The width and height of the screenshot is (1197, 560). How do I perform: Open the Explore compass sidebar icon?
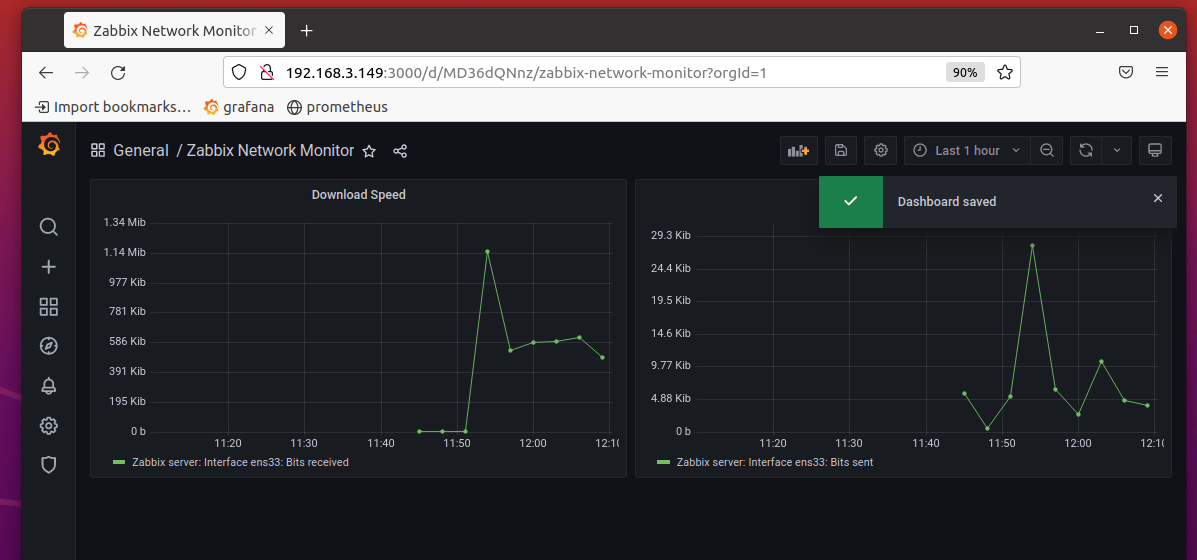click(49, 346)
